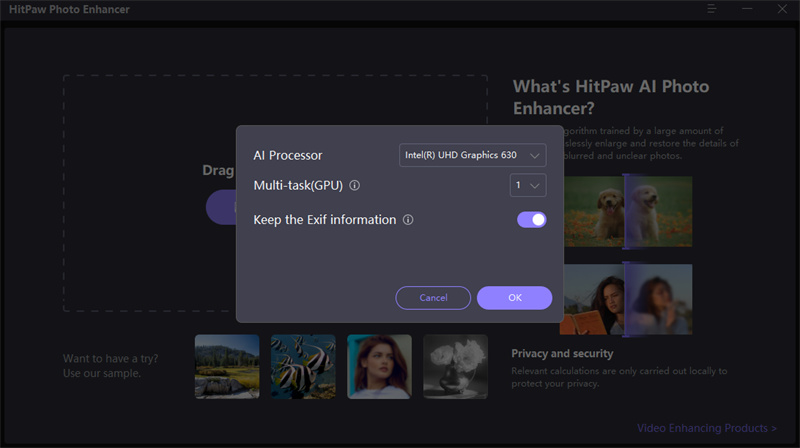Select the woman portrait sample image
Image resolution: width=800 pixels, height=448 pixels.
(379, 366)
